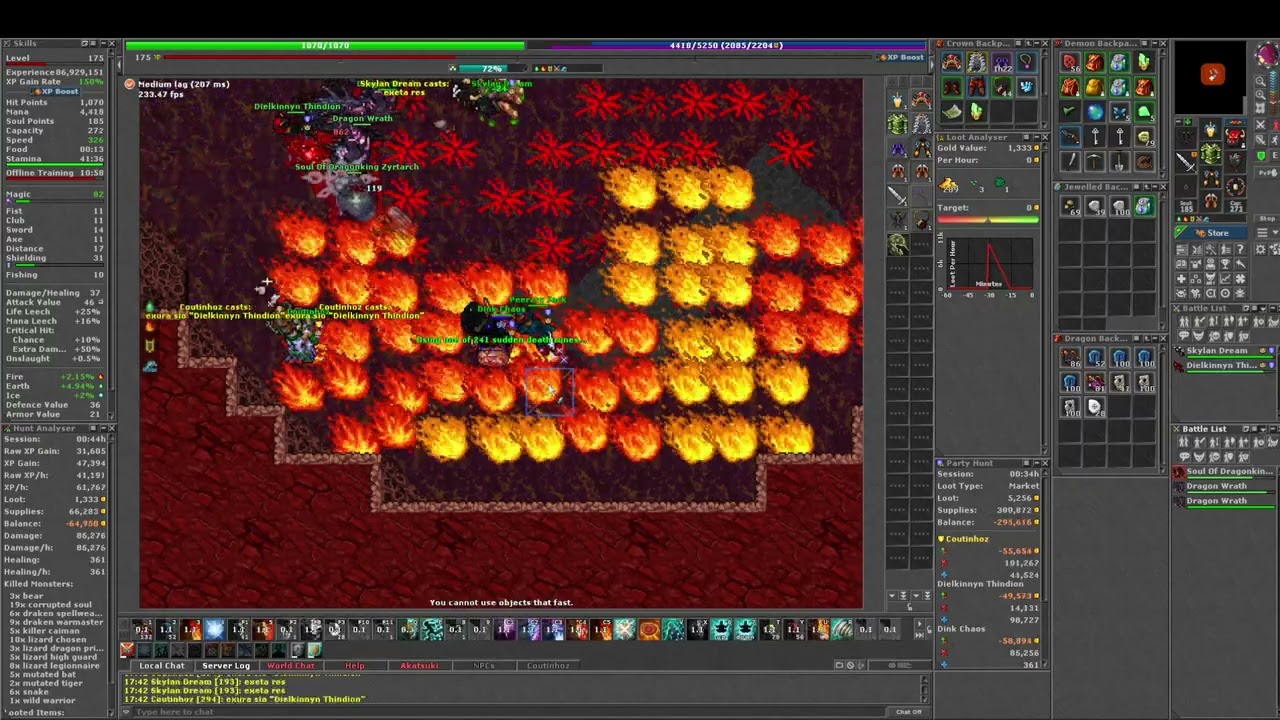Viewport: 1280px width, 720px height.
Task: Click the XP Boost button beside the mana bar
Action: (x=901, y=58)
